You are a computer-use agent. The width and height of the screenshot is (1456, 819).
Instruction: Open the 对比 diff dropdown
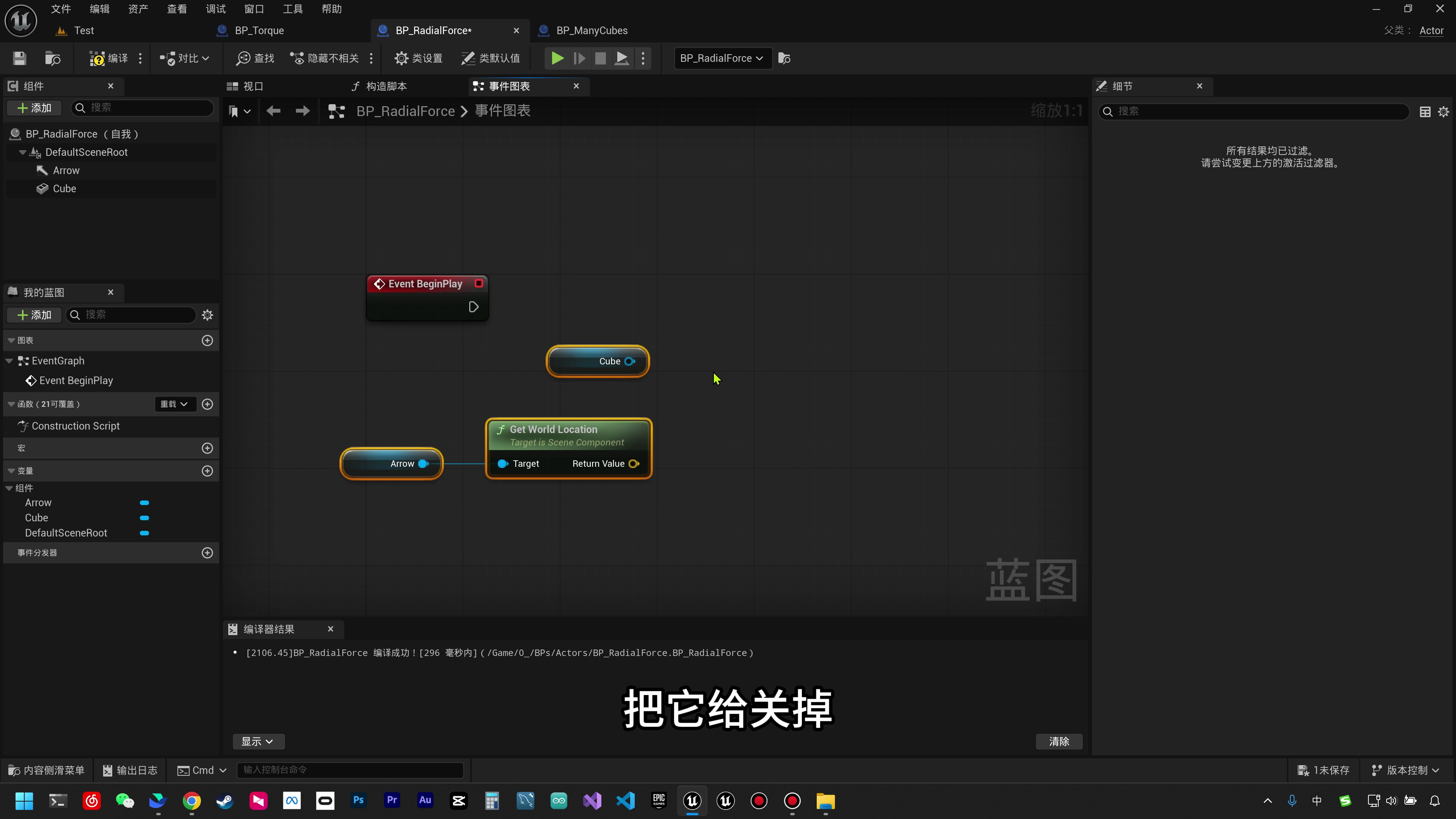point(184,58)
